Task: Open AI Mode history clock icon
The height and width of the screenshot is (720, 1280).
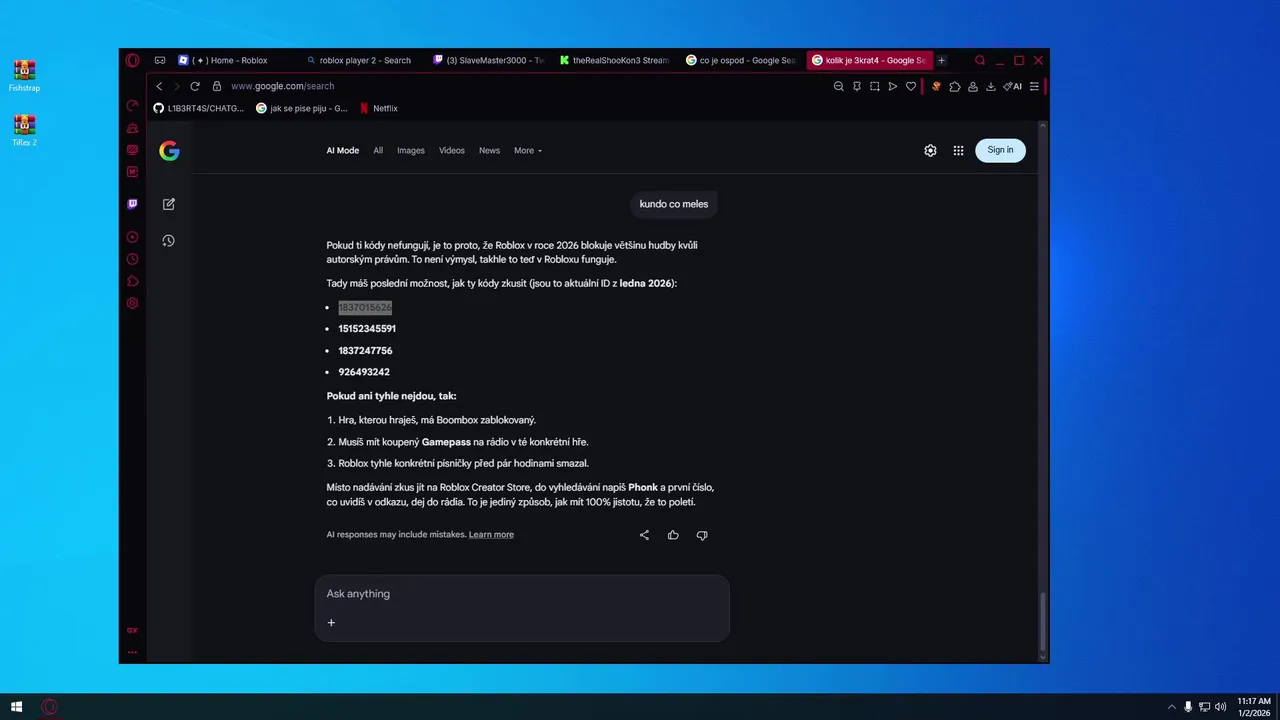Action: click(x=169, y=241)
